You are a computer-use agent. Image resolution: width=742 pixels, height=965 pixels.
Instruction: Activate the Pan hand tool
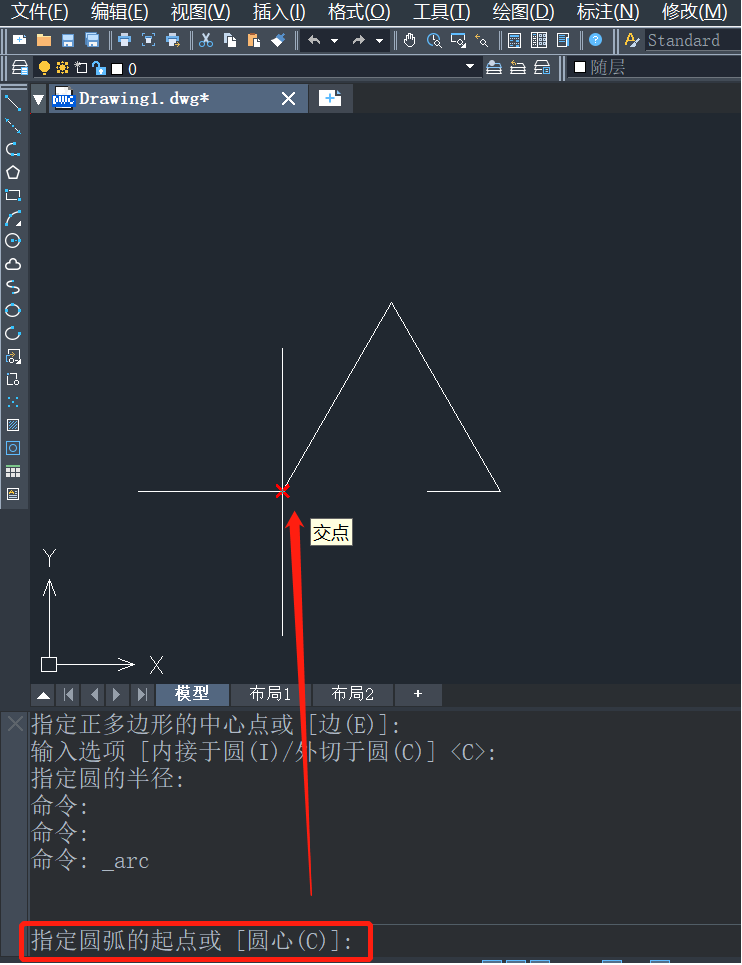tap(410, 41)
